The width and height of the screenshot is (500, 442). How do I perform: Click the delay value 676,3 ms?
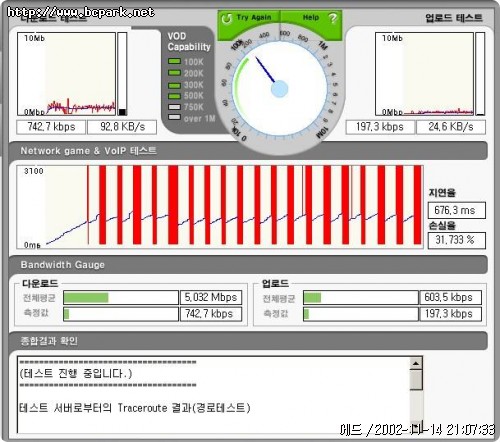tap(457, 210)
